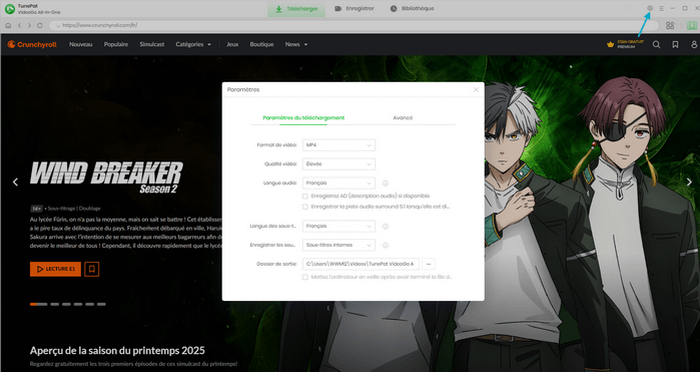Image resolution: width=700 pixels, height=372 pixels.
Task: Click info icon beside Langue audio
Action: coord(385,183)
